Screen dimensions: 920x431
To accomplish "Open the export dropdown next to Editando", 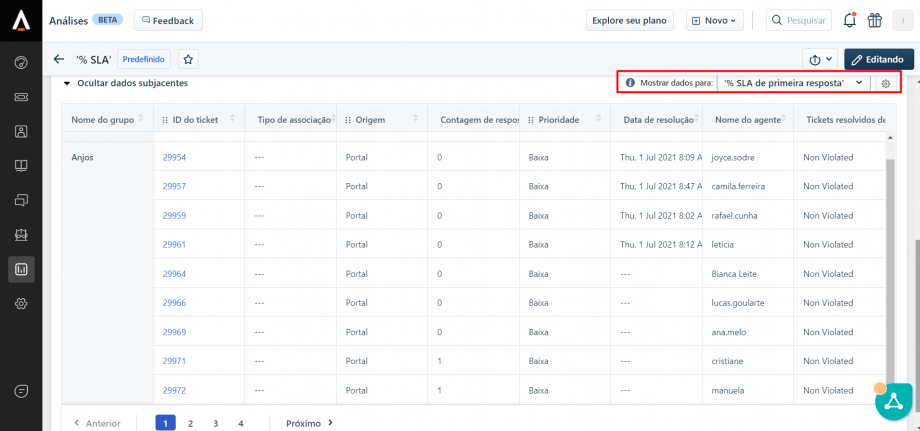I will tap(818, 59).
